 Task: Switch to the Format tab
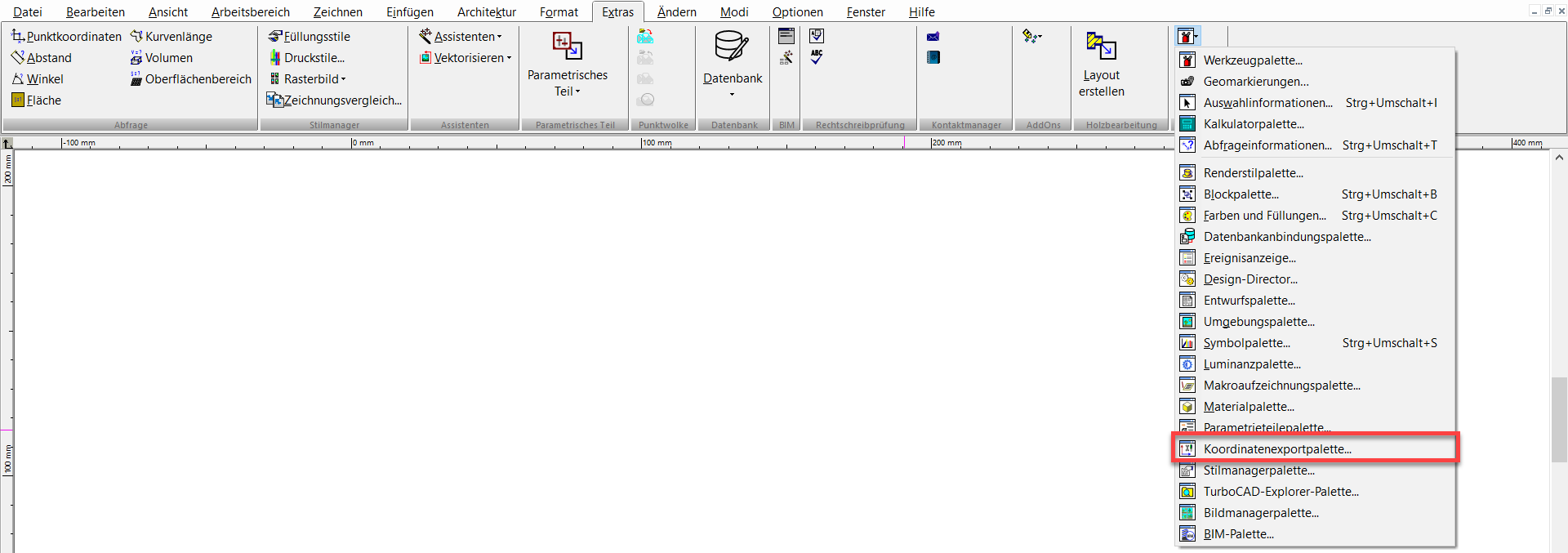click(x=559, y=11)
